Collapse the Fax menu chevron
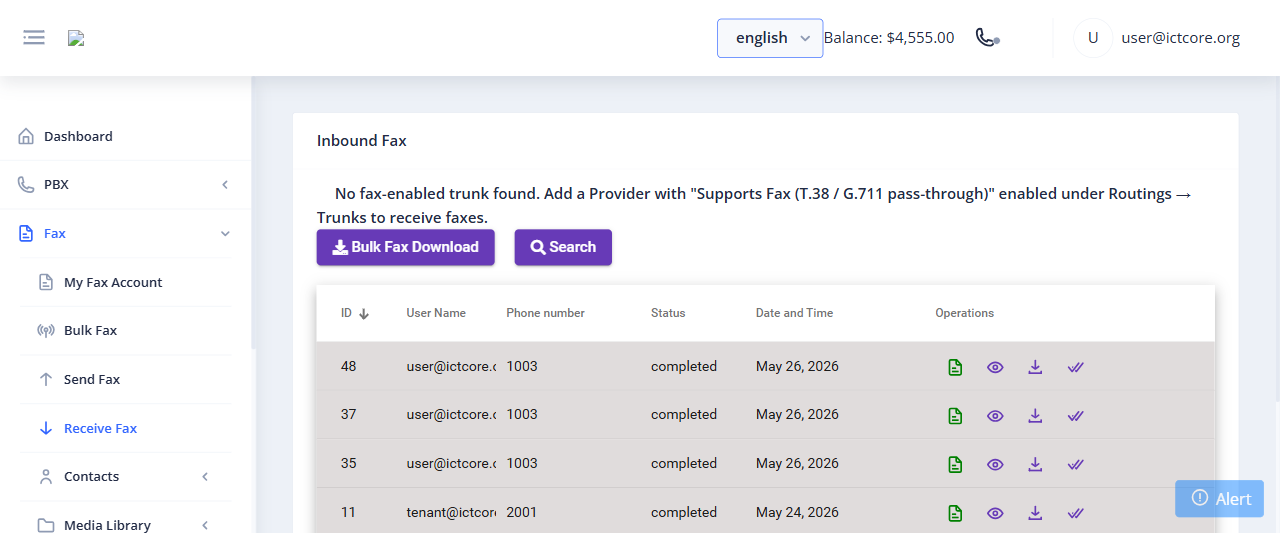The height and width of the screenshot is (533, 1280). pyautogui.click(x=225, y=234)
